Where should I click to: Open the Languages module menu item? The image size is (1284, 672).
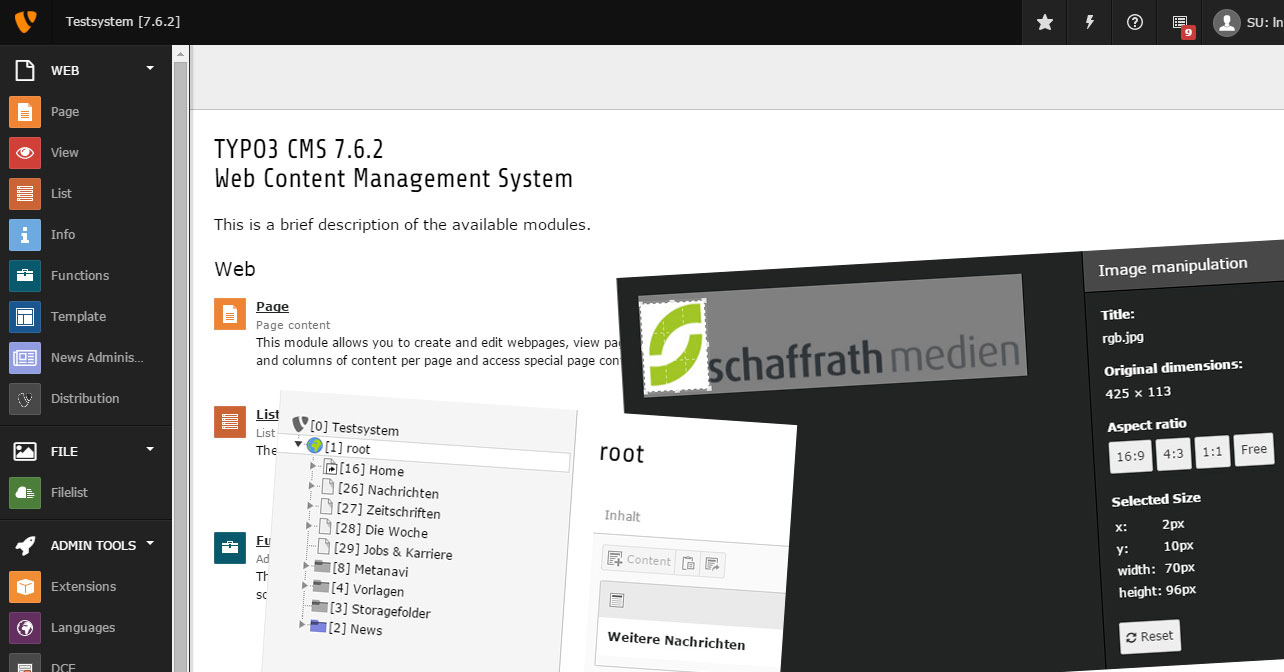83,628
